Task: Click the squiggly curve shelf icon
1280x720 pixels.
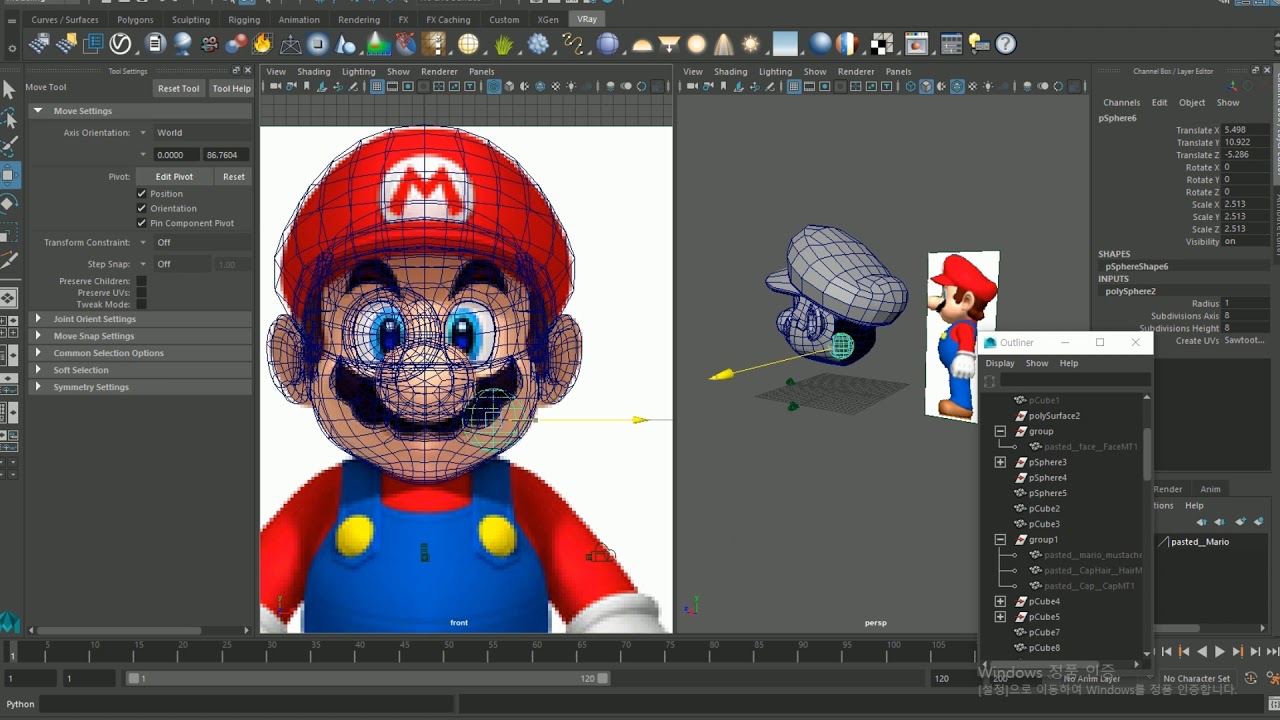Action: coord(573,44)
